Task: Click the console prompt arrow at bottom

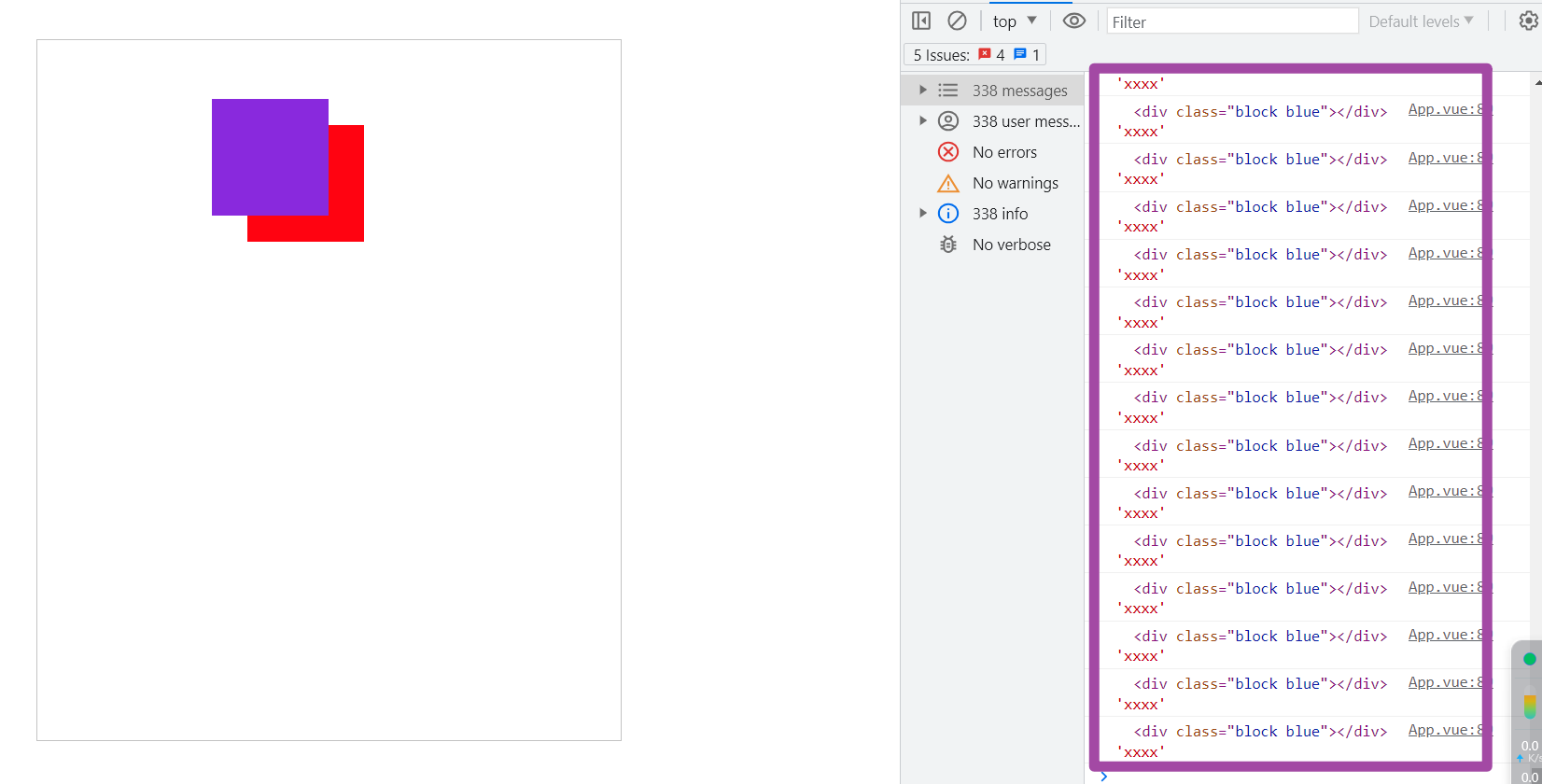Action: click(1104, 776)
